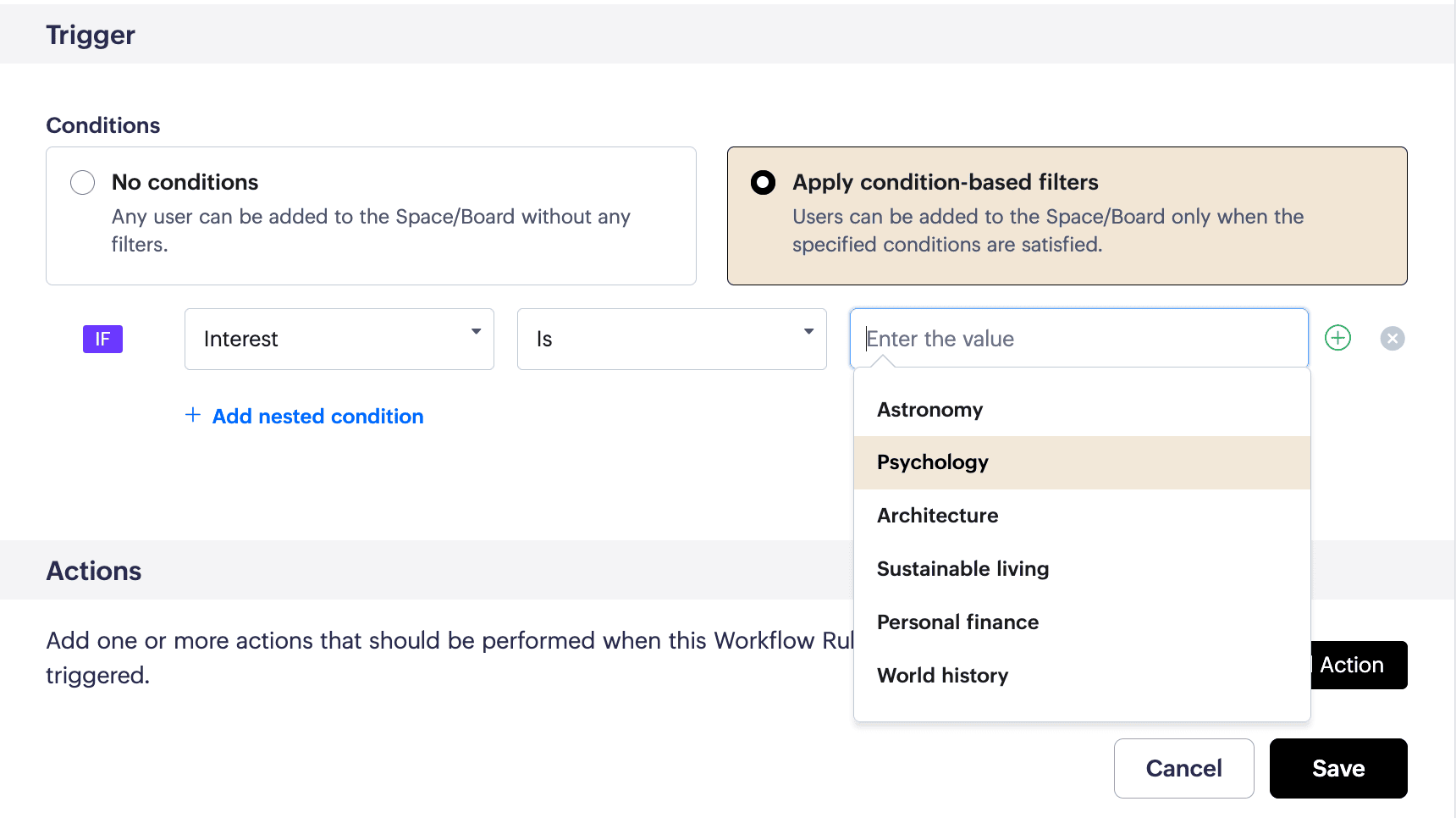Pick Personal finance from the dropdown list
The height and width of the screenshot is (818, 1456).
point(957,622)
